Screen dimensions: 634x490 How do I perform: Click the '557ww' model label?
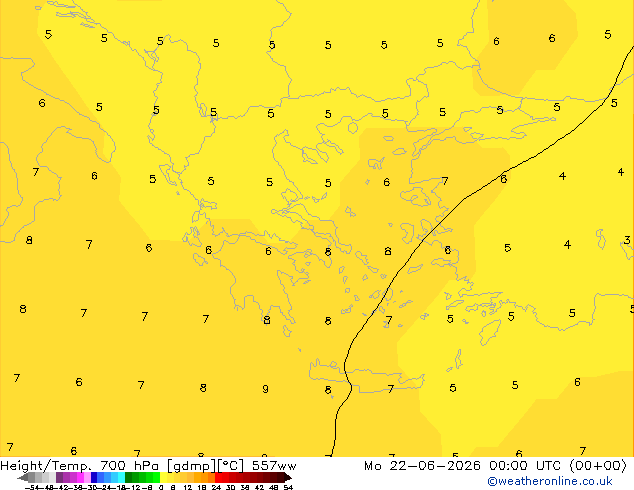point(274,466)
